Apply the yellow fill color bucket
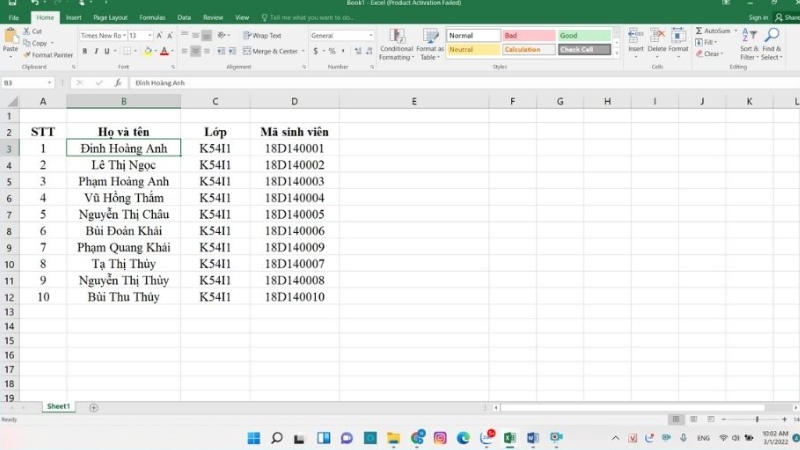Viewport: 800px width, 450px height. click(148, 51)
